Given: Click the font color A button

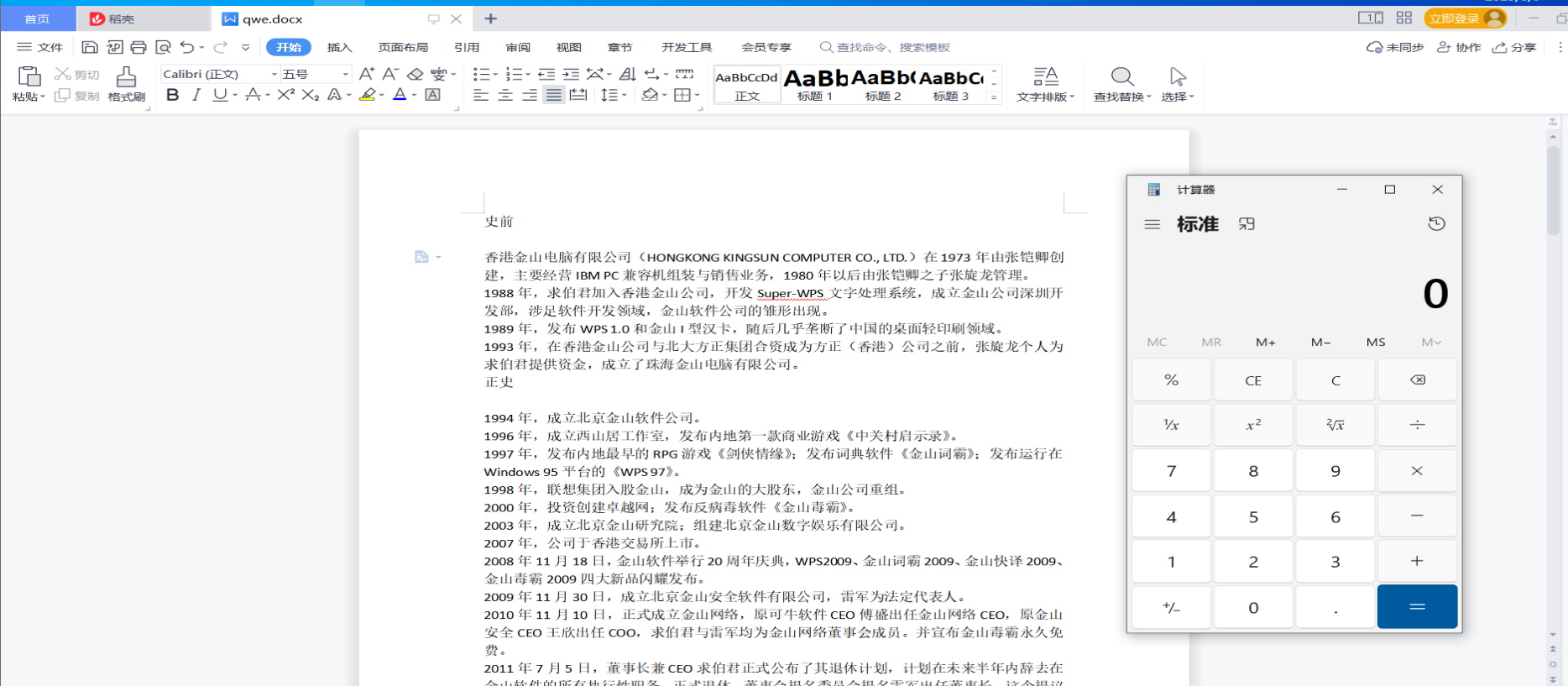Looking at the screenshot, I should pos(400,95).
